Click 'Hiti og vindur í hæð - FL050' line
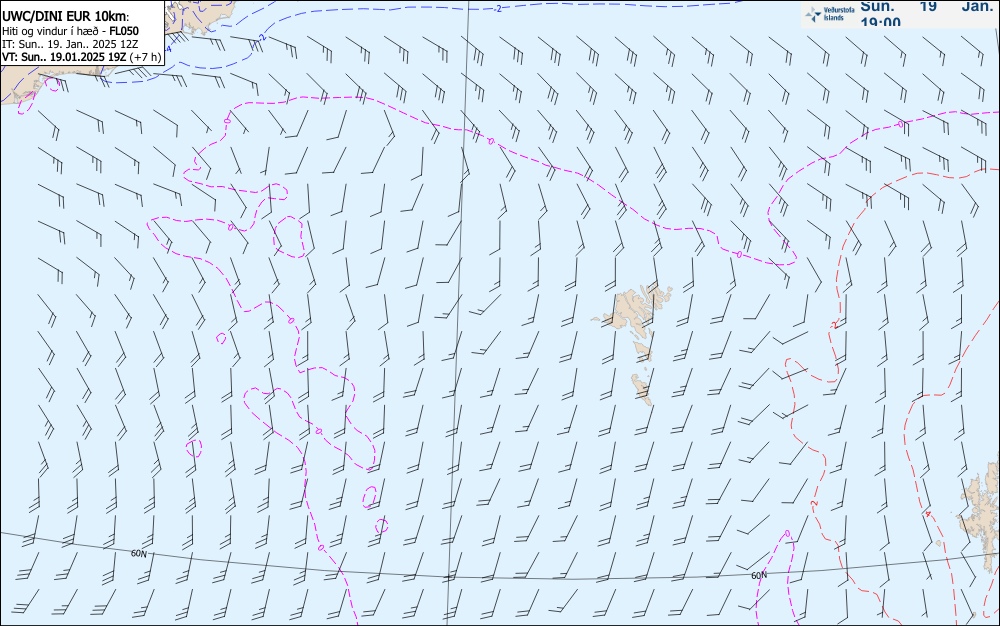 [x=70, y=31]
